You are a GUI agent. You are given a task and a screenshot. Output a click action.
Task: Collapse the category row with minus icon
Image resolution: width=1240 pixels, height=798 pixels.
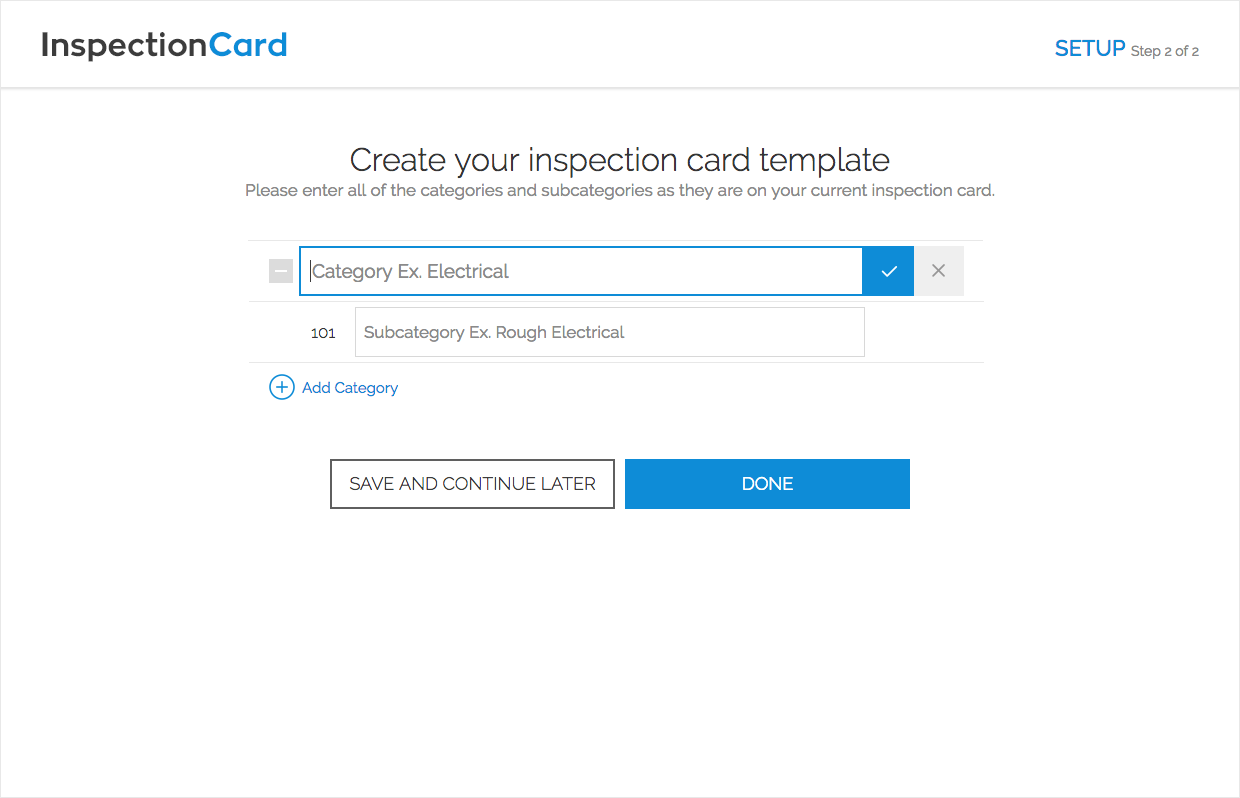click(x=281, y=271)
